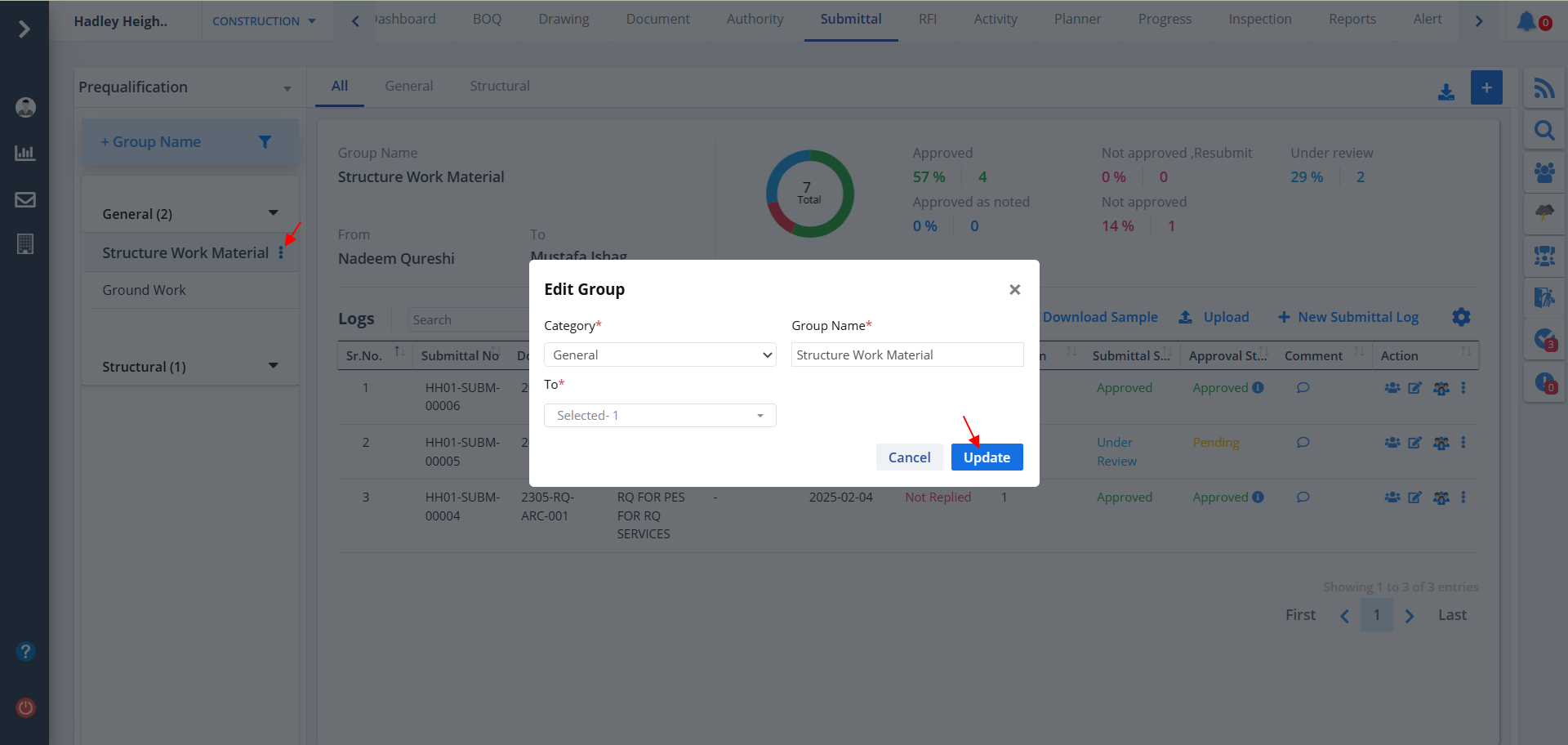Expand the Structural (1) group section

click(273, 366)
